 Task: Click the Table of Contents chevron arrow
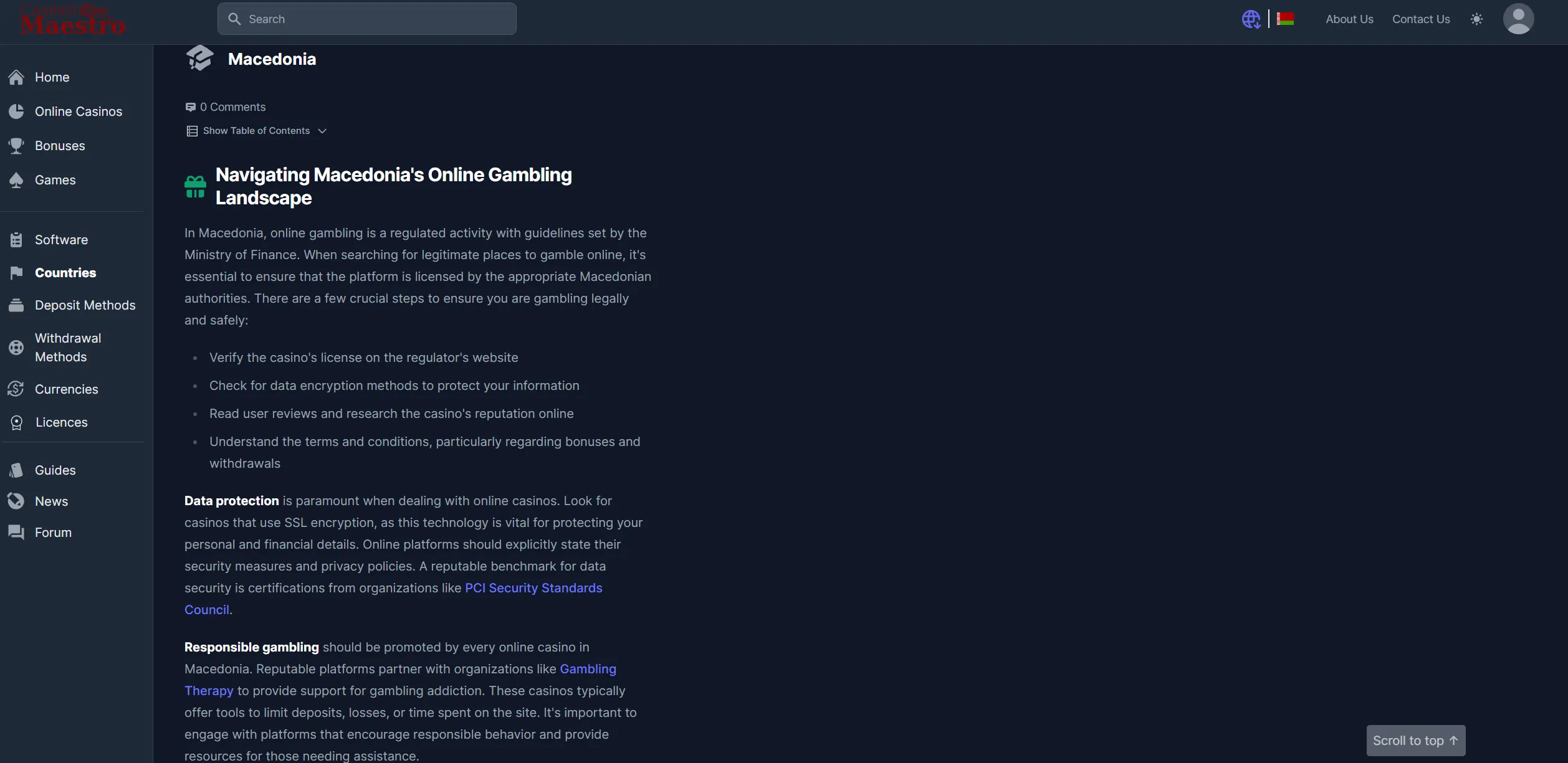coord(322,131)
